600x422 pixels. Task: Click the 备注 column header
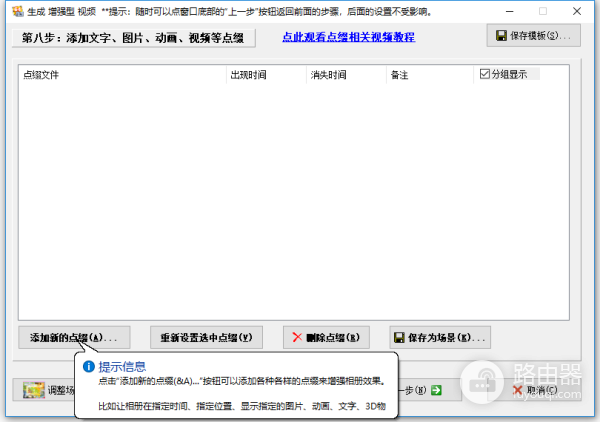click(x=430, y=75)
